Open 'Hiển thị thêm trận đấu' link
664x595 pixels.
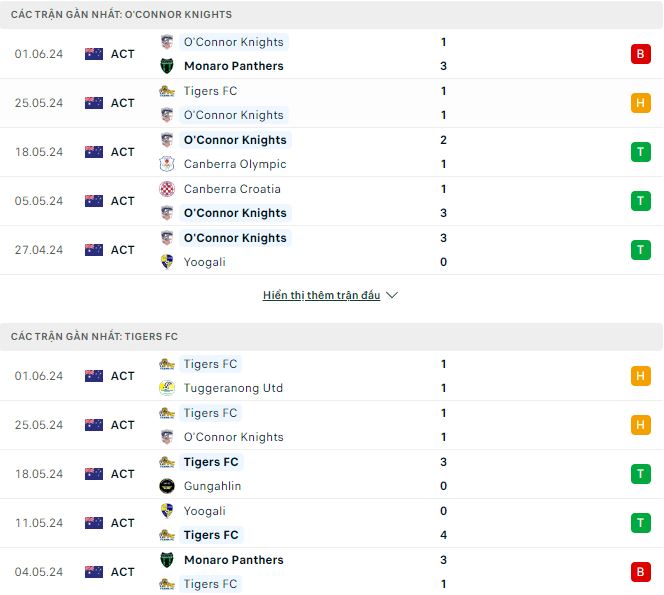321,296
